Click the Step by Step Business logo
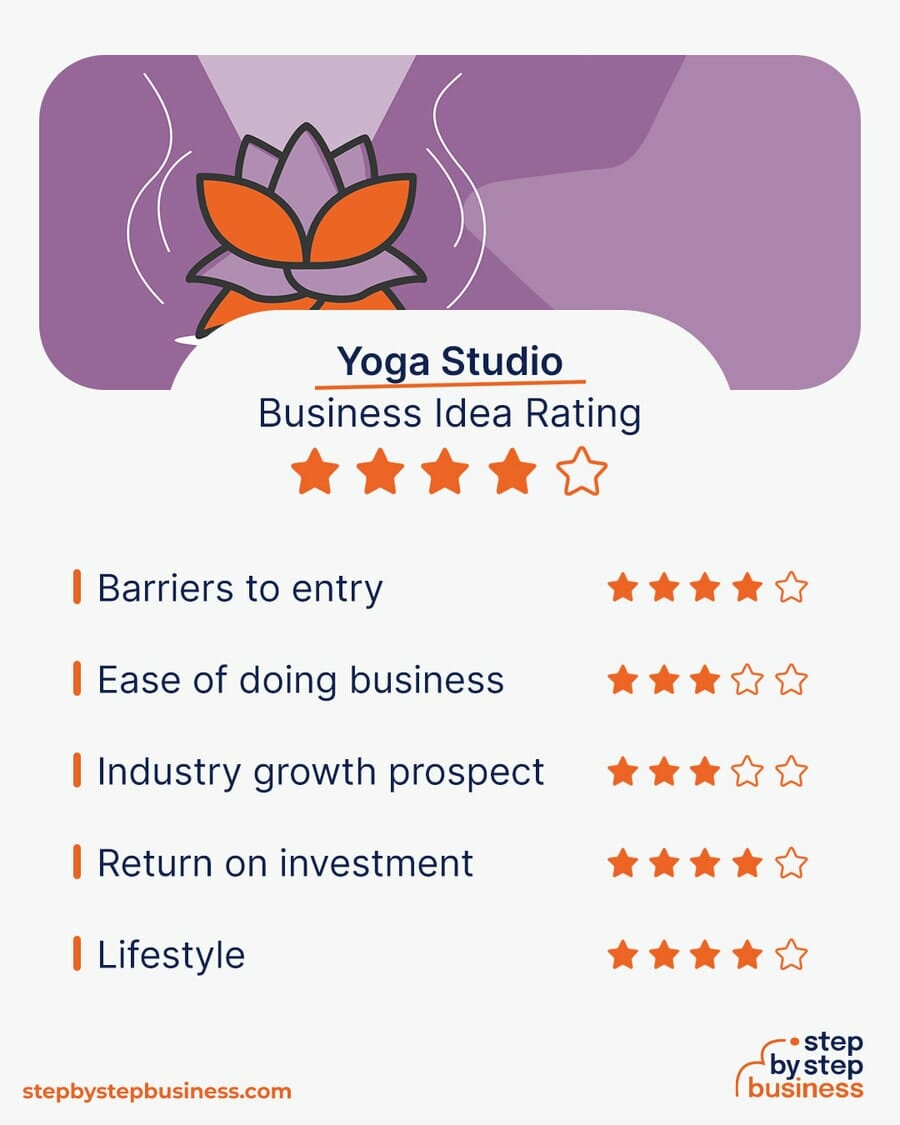Image resolution: width=900 pixels, height=1125 pixels. [x=800, y=1065]
